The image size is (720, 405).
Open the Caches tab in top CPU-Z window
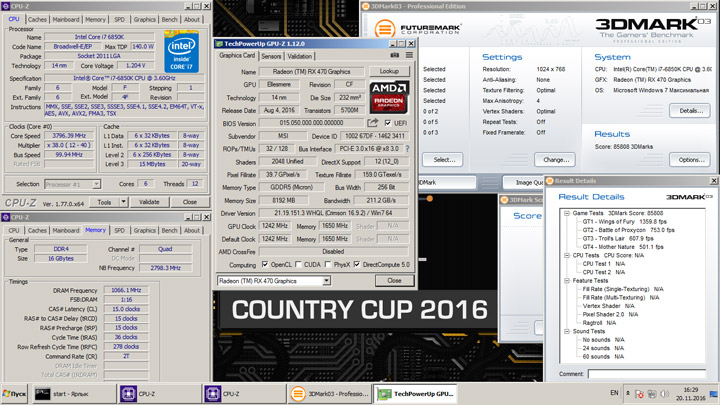pos(37,19)
